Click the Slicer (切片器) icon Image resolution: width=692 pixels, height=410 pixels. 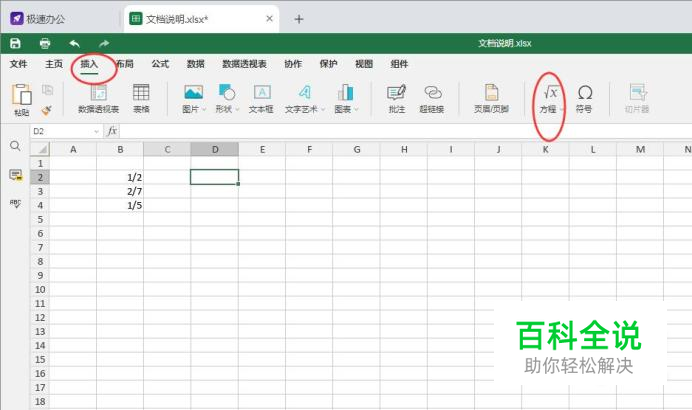[x=638, y=92]
